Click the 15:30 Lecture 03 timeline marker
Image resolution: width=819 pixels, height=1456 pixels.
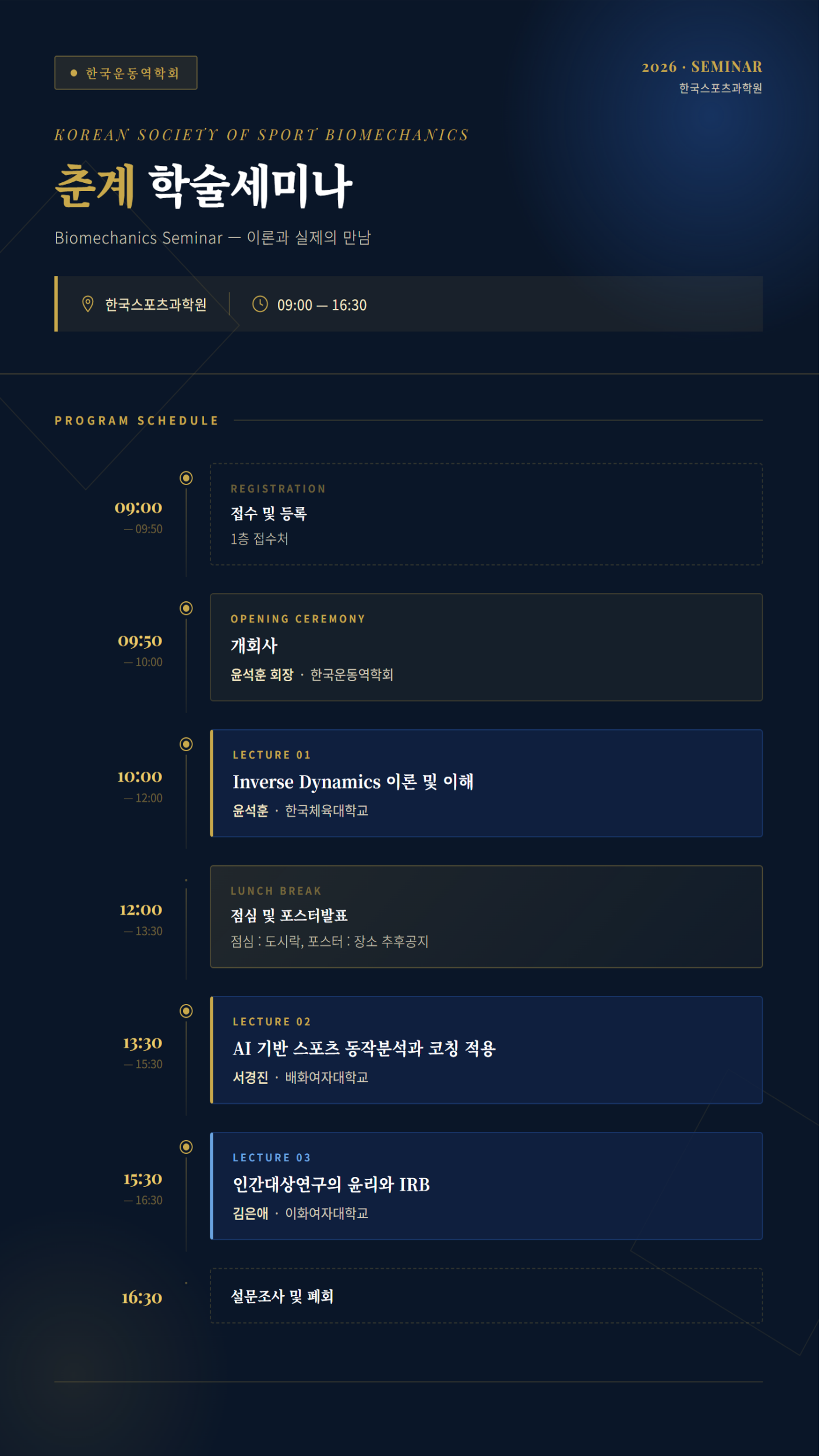tap(186, 1147)
